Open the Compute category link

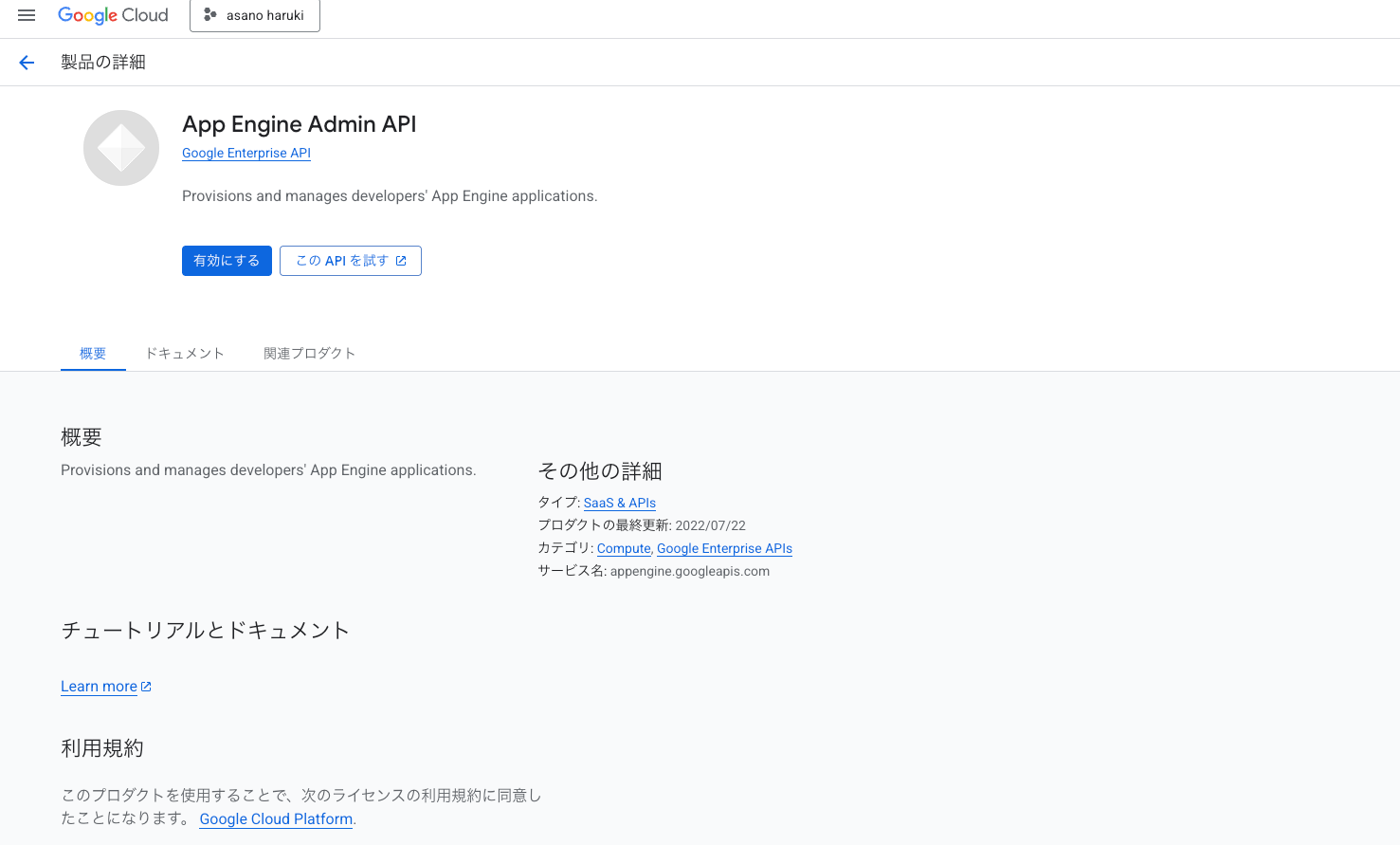click(624, 548)
